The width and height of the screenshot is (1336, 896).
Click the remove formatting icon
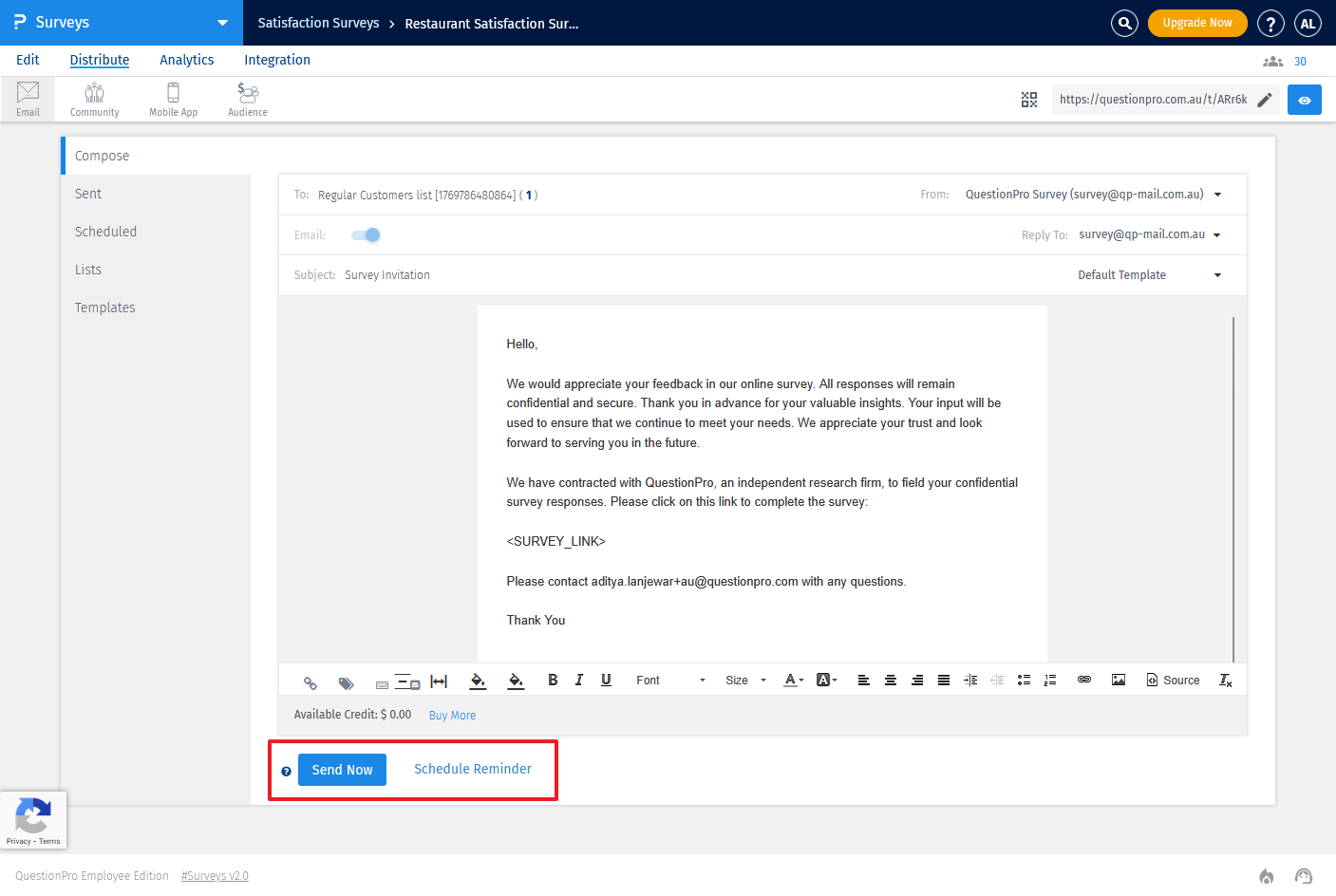click(x=1225, y=681)
